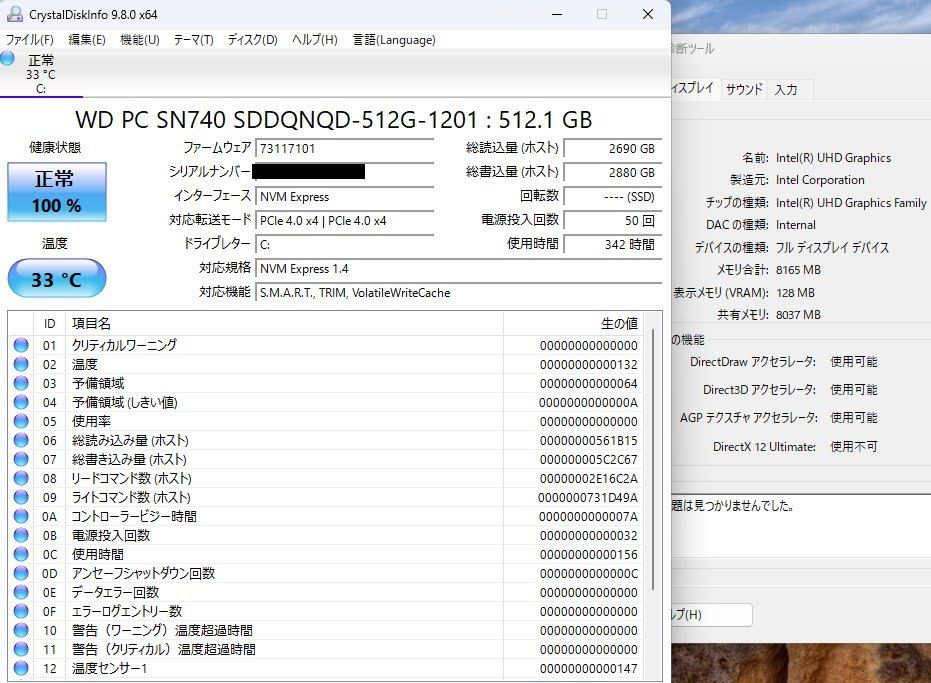931x683 pixels.
Task: Open the 編集(E) menu
Action: 87,40
